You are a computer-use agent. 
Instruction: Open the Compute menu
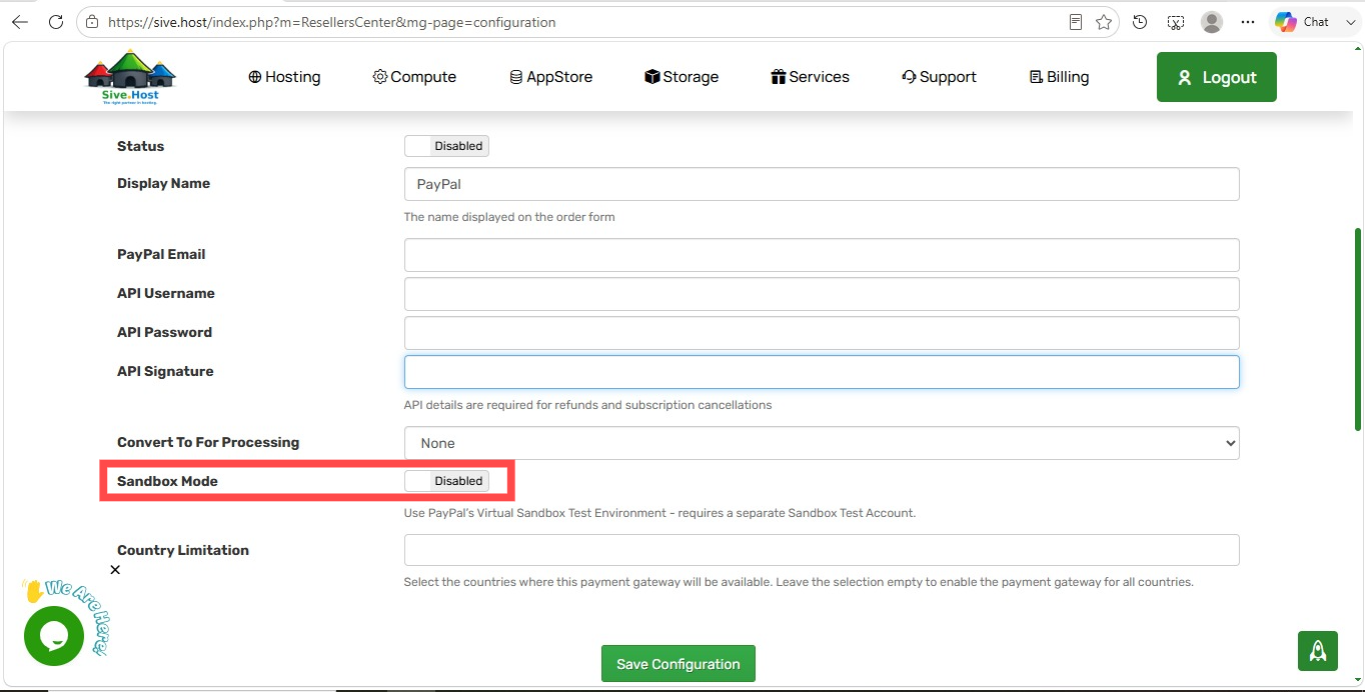[x=414, y=77]
